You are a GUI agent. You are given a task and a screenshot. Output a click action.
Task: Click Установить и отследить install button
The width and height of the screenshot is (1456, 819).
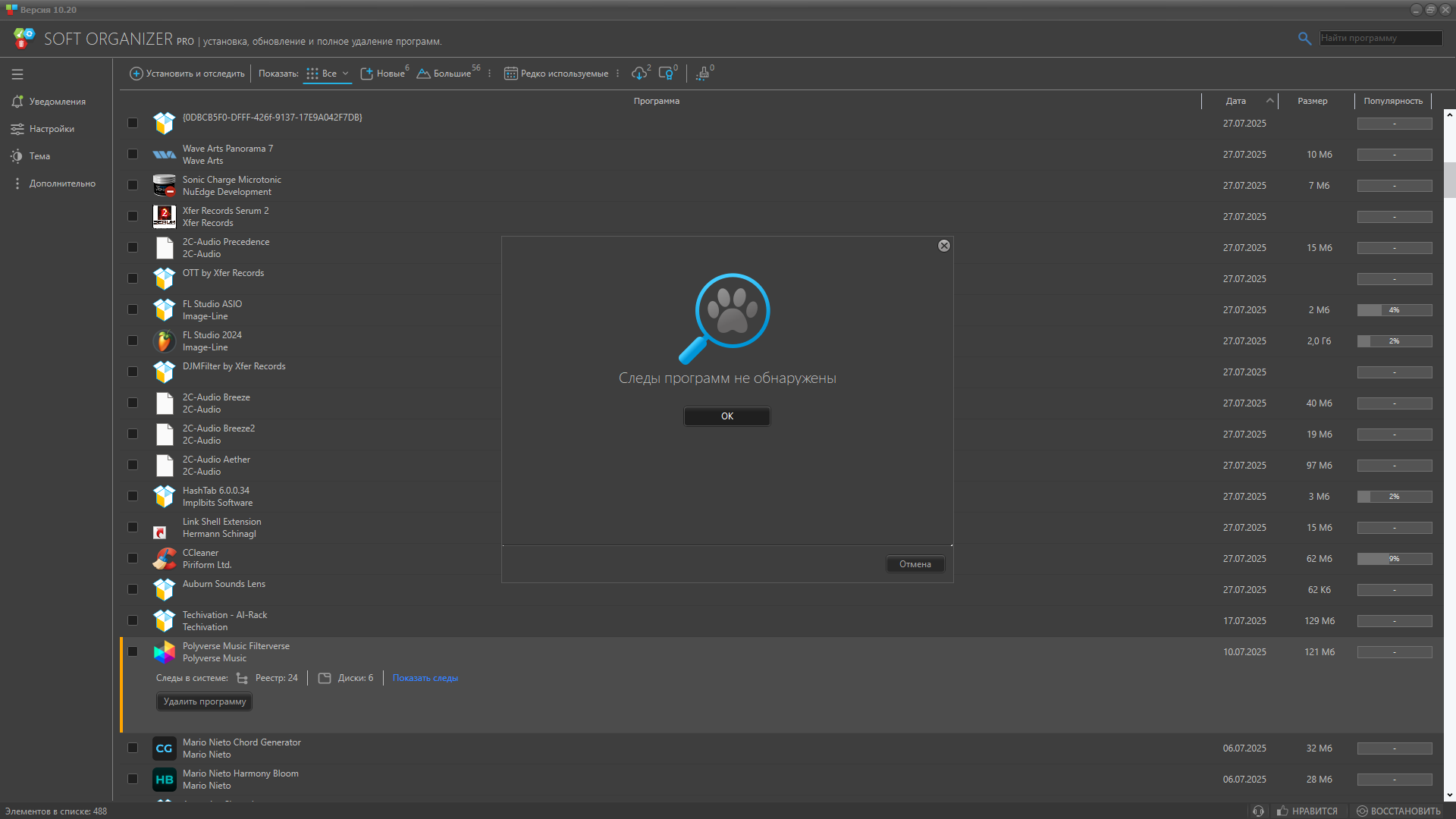tap(187, 74)
